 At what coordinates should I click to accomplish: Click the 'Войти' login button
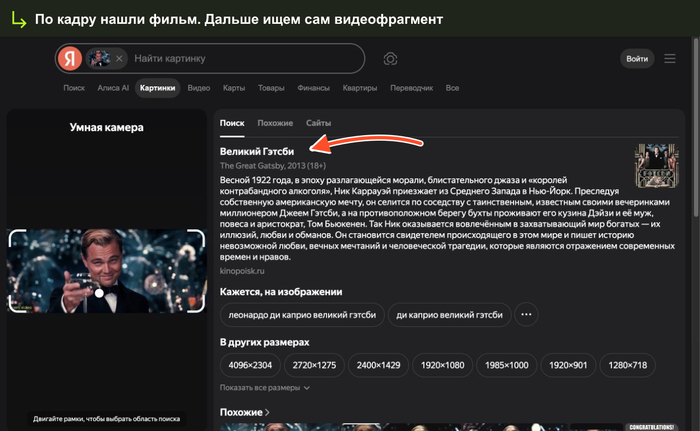click(x=637, y=59)
